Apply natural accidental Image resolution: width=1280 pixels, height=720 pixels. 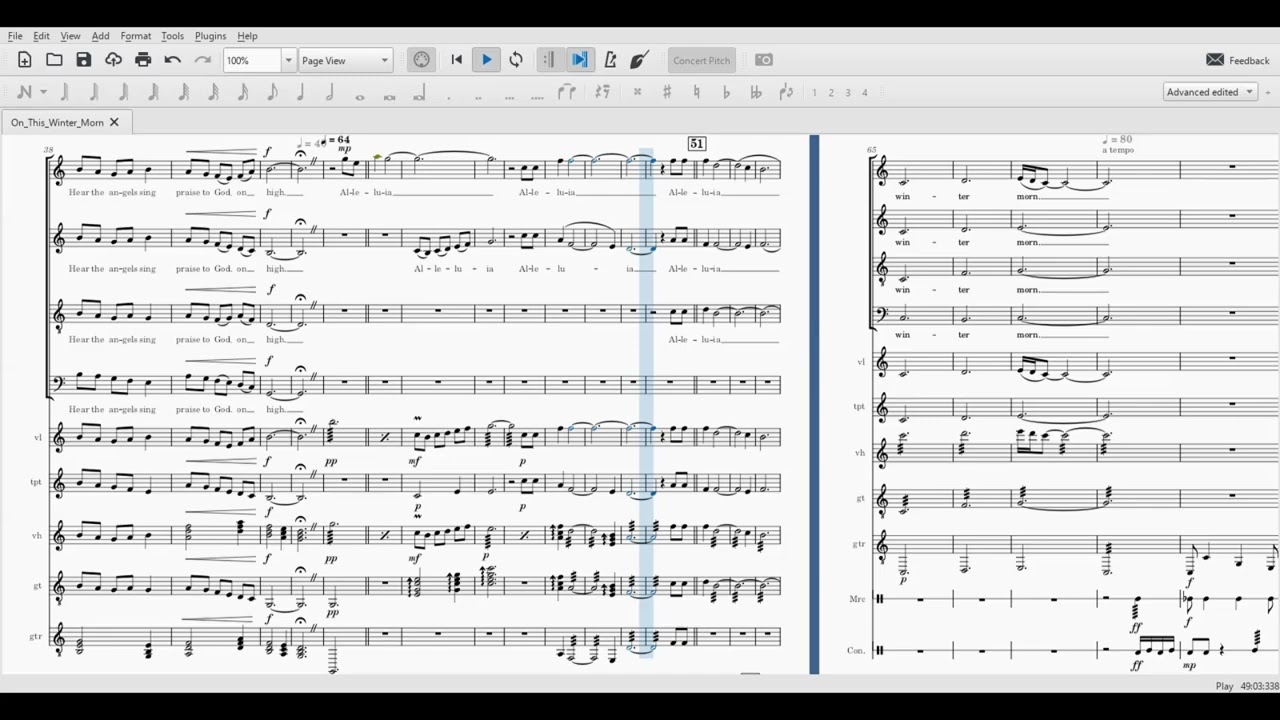[x=696, y=92]
